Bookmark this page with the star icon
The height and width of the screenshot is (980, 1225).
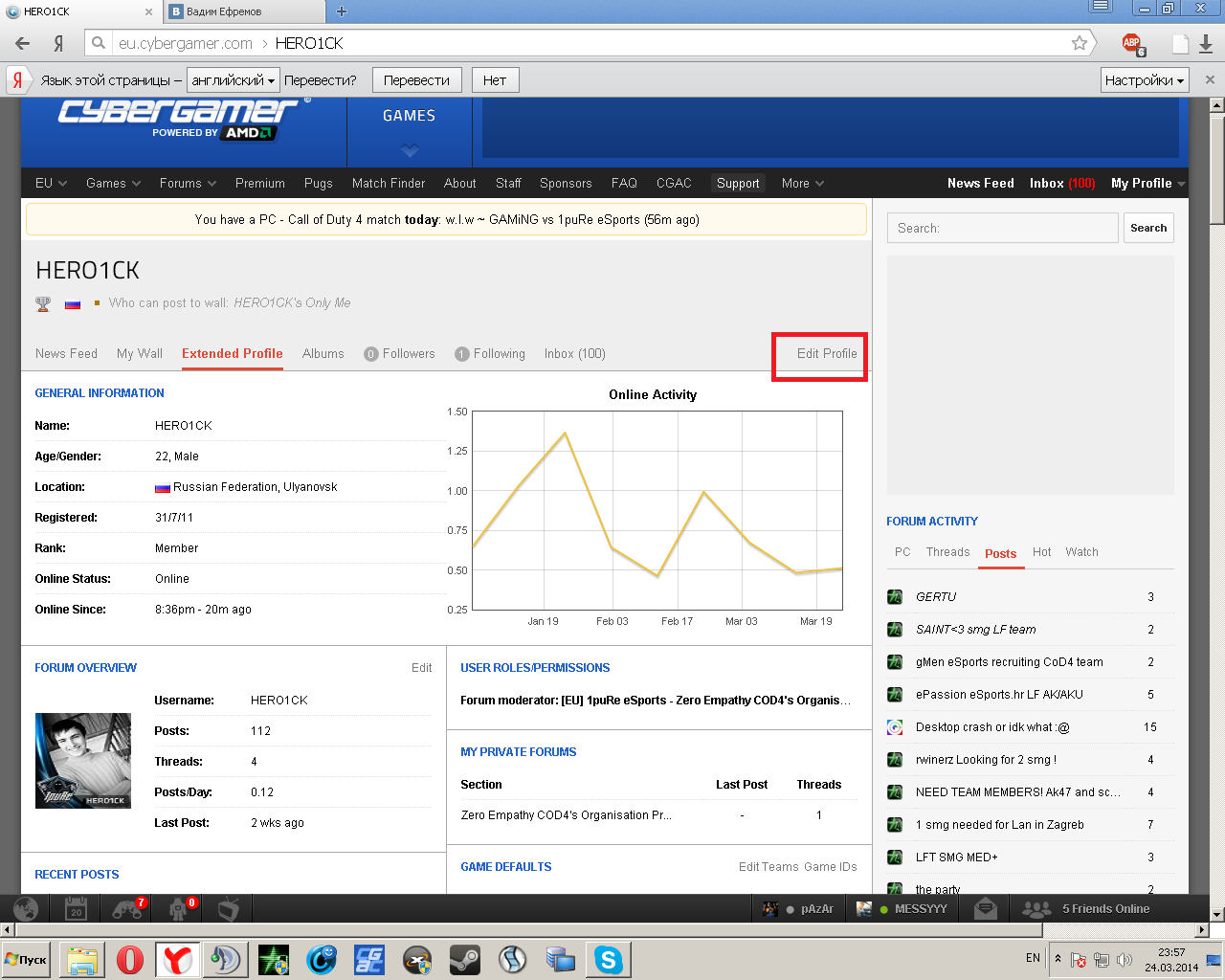click(1080, 43)
